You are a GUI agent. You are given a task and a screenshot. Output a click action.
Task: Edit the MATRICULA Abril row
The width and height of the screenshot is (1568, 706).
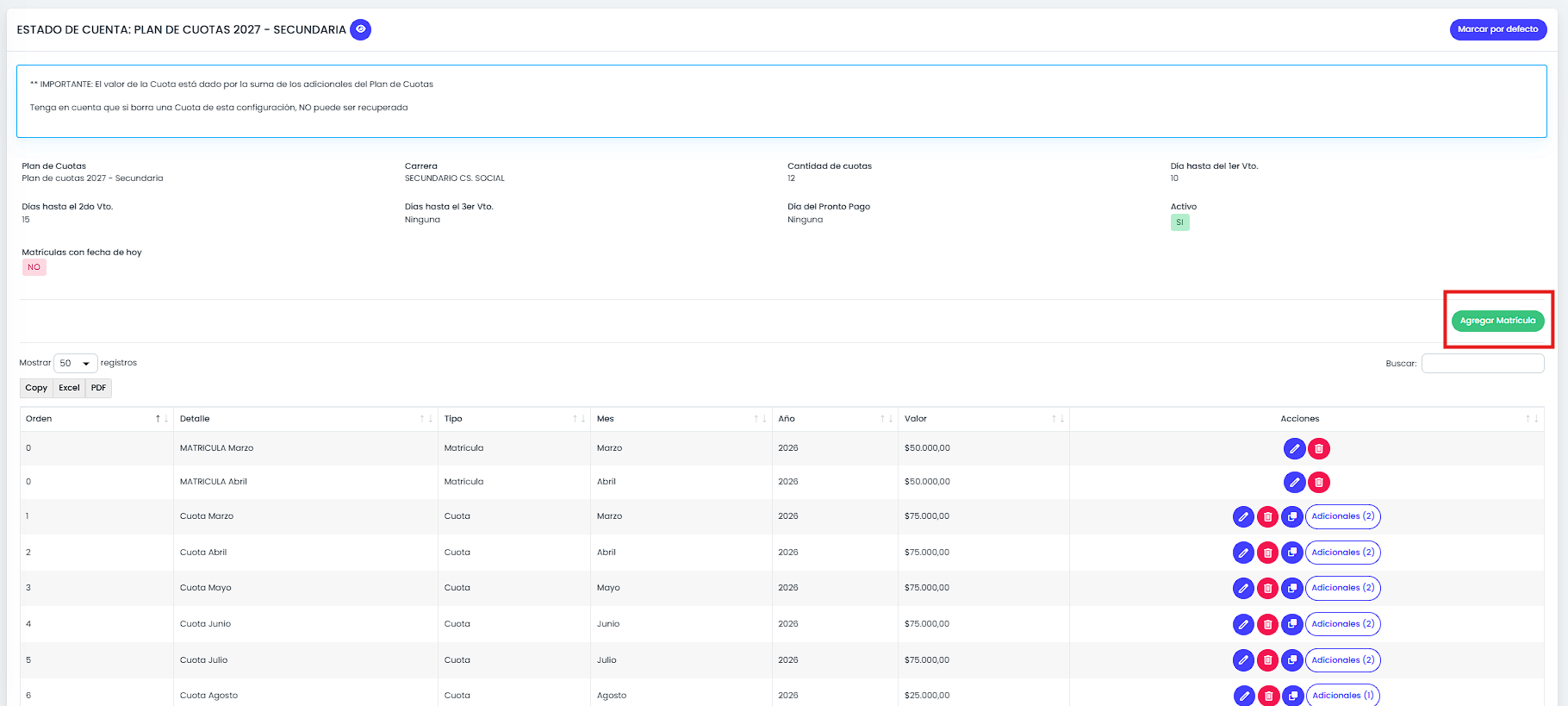click(x=1294, y=482)
